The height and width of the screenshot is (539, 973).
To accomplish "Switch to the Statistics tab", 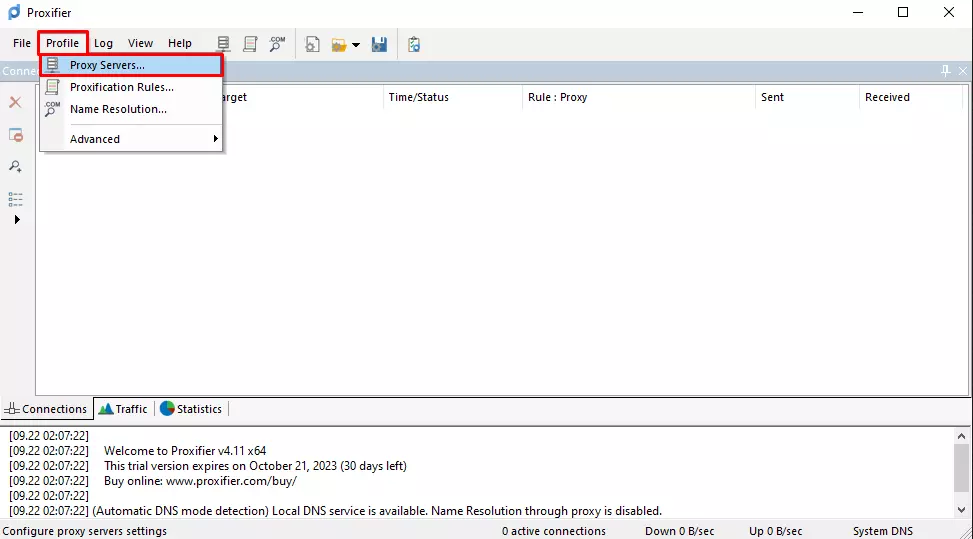I will pos(191,409).
